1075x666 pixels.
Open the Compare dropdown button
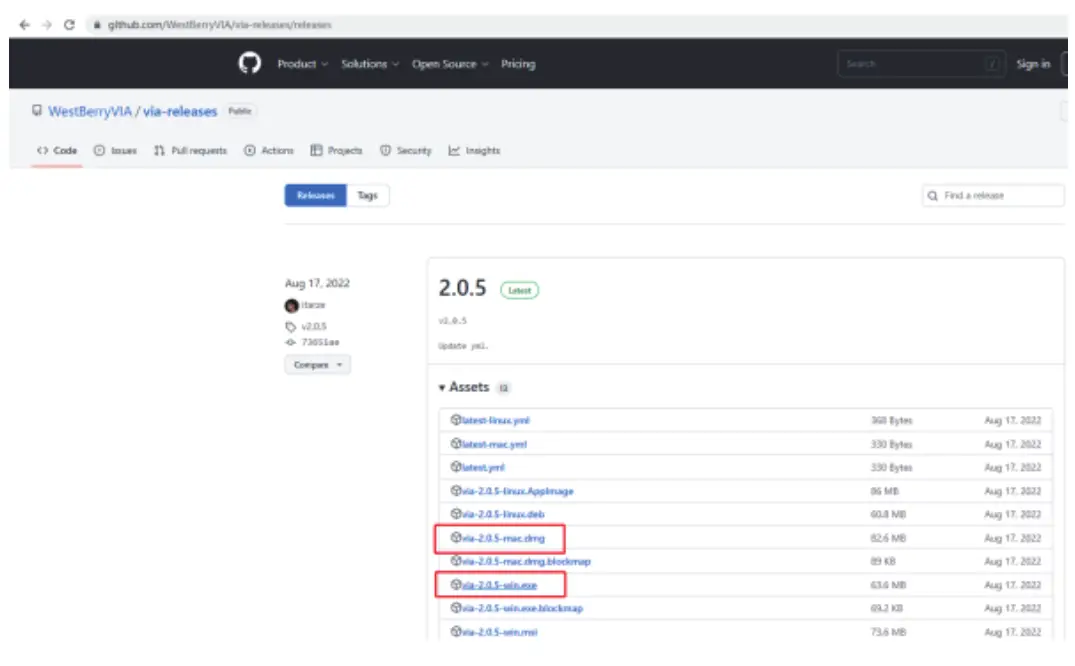[x=316, y=365]
